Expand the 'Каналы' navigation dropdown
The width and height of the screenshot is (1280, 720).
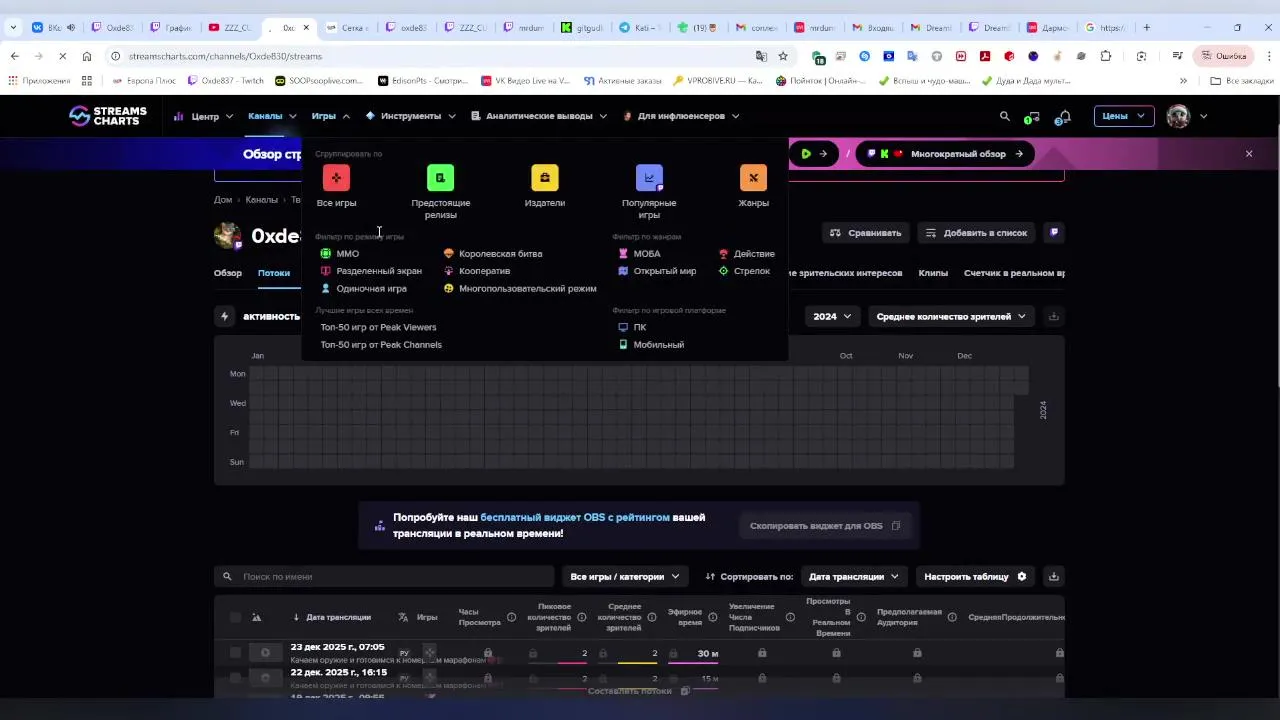(272, 116)
